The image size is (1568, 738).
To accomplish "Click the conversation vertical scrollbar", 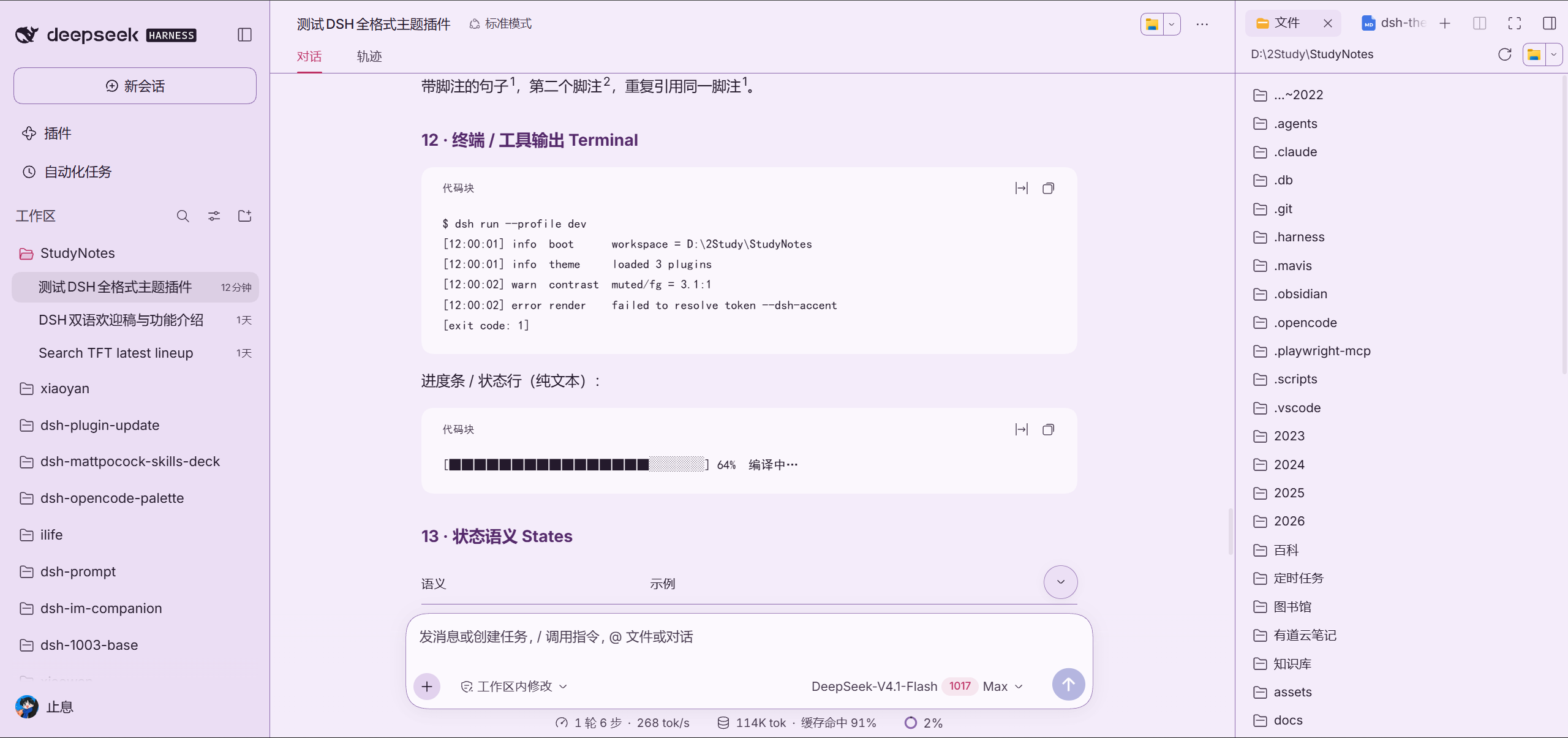I will click(x=1229, y=531).
